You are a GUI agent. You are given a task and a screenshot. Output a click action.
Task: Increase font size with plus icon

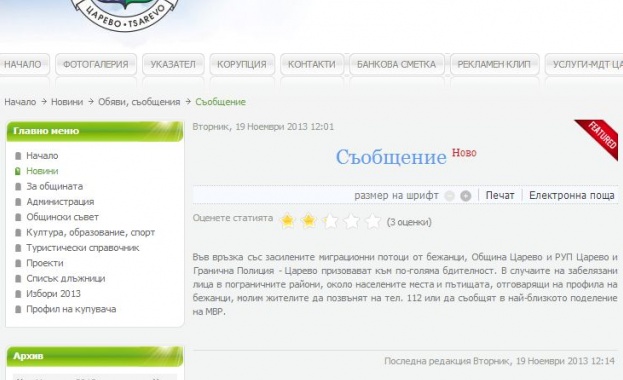(x=465, y=196)
